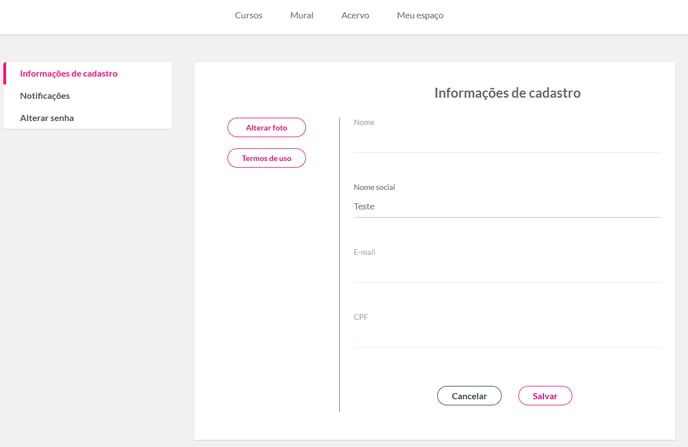Save the form with Salvar
Viewport: 688px width, 447px height.
pyautogui.click(x=545, y=396)
